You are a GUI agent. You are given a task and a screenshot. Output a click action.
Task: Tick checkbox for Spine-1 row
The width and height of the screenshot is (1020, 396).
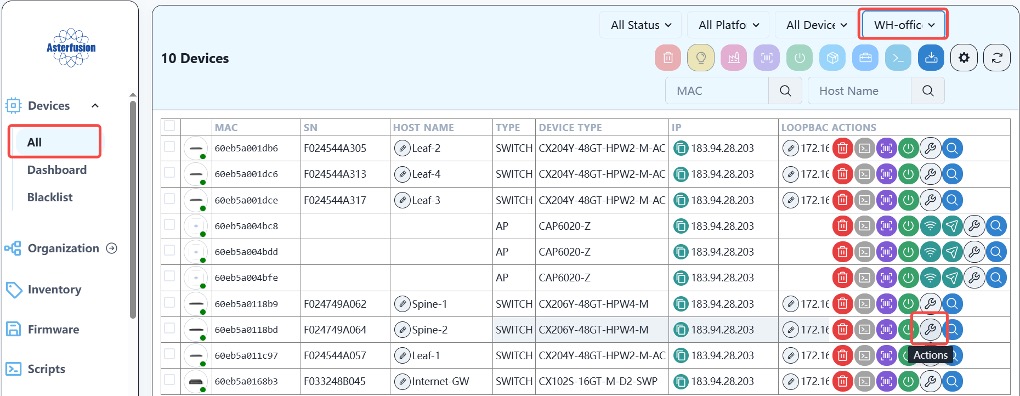170,302
